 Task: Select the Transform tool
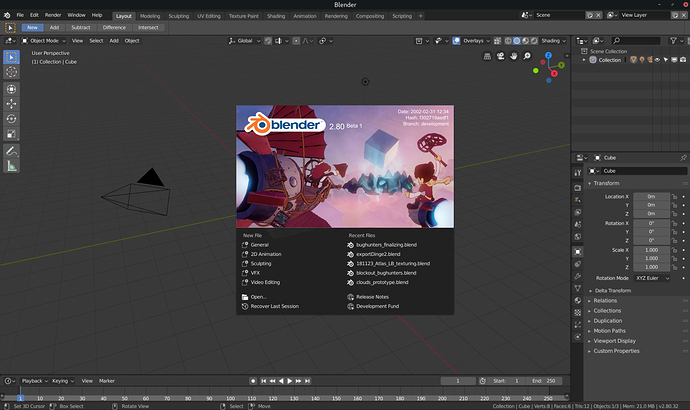[11, 89]
